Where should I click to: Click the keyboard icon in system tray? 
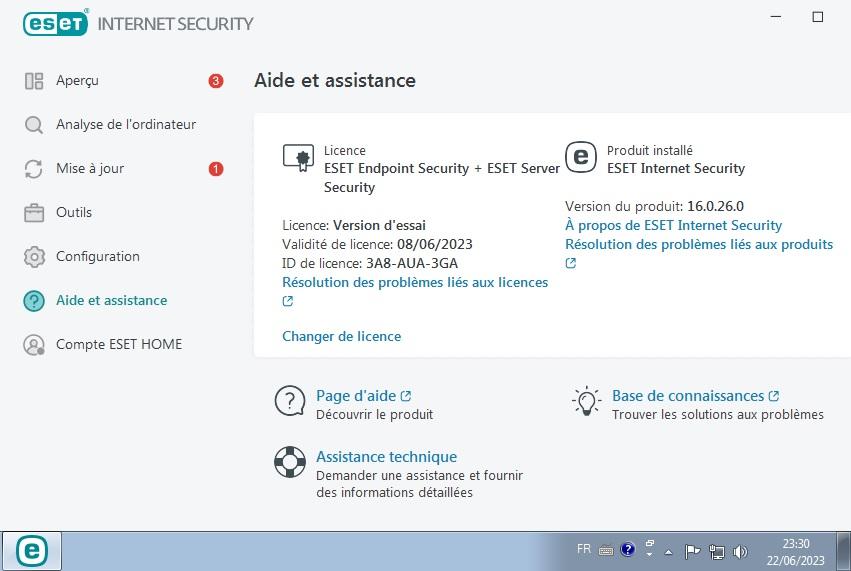606,551
